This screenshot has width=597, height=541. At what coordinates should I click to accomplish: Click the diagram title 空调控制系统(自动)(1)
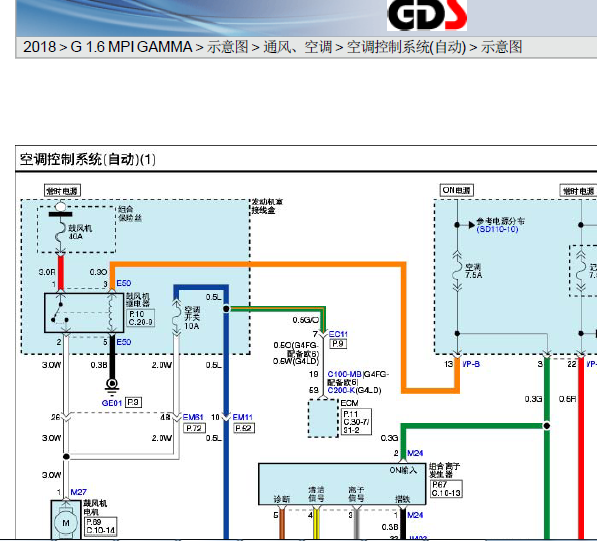click(88, 159)
